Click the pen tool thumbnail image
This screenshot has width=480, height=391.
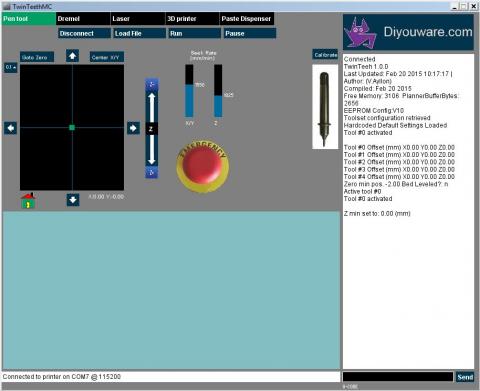pyautogui.click(x=325, y=107)
